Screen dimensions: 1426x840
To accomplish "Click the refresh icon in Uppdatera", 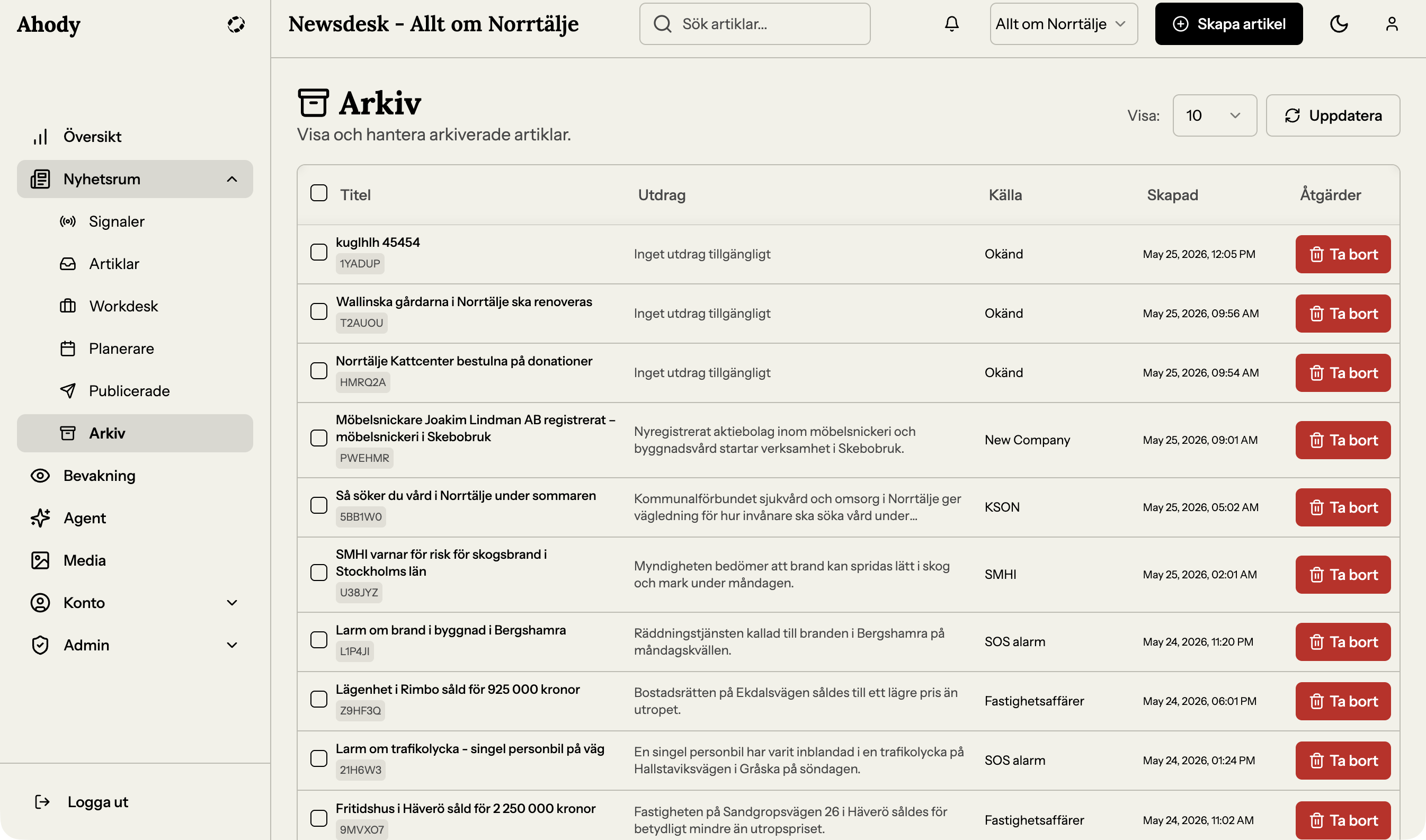I will [1292, 115].
